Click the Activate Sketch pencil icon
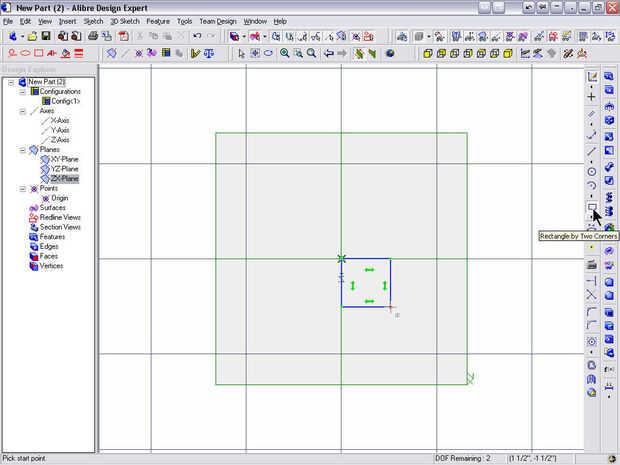The width and height of the screenshot is (620, 465). (x=592, y=76)
